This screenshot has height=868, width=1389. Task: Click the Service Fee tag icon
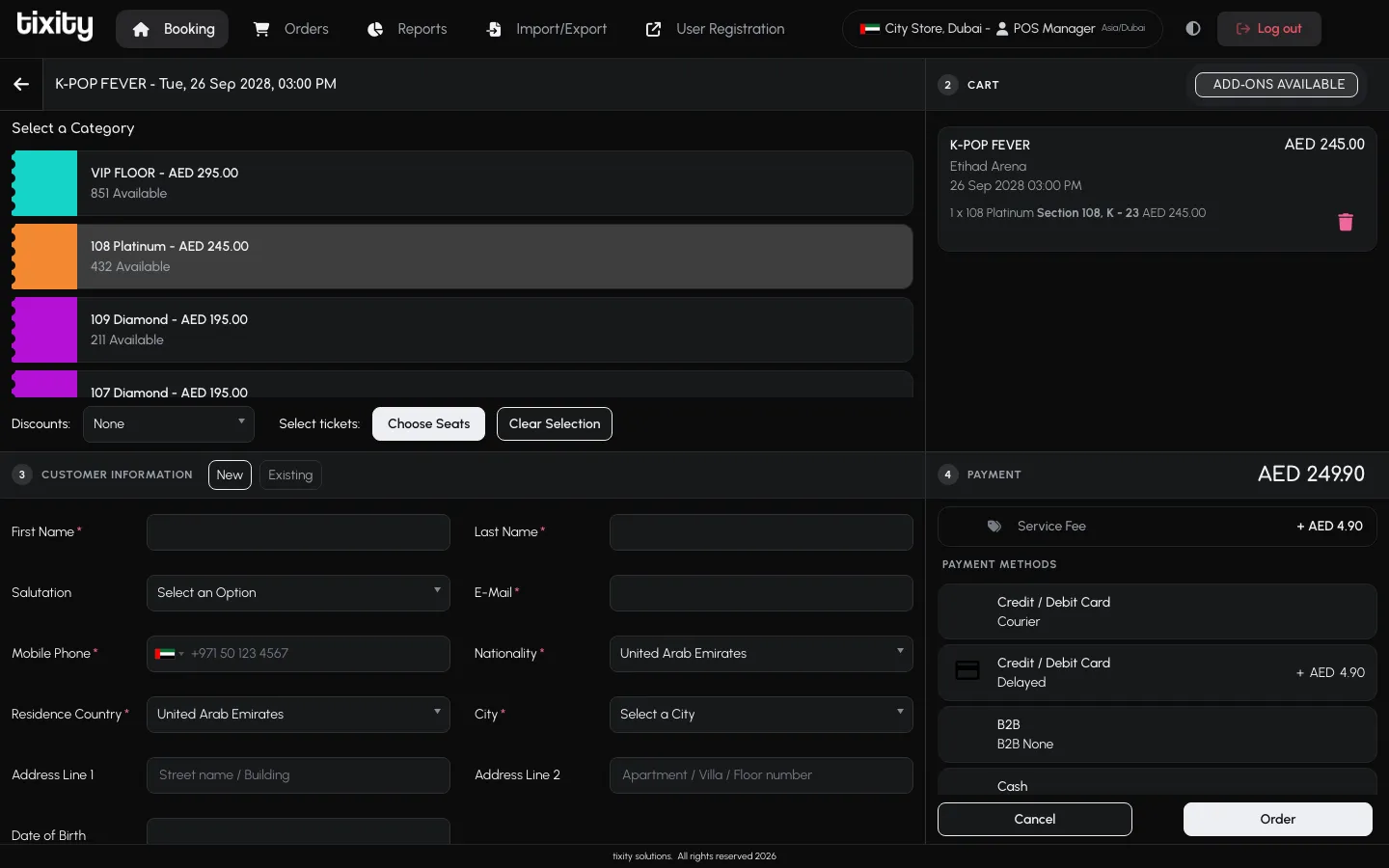coord(994,527)
